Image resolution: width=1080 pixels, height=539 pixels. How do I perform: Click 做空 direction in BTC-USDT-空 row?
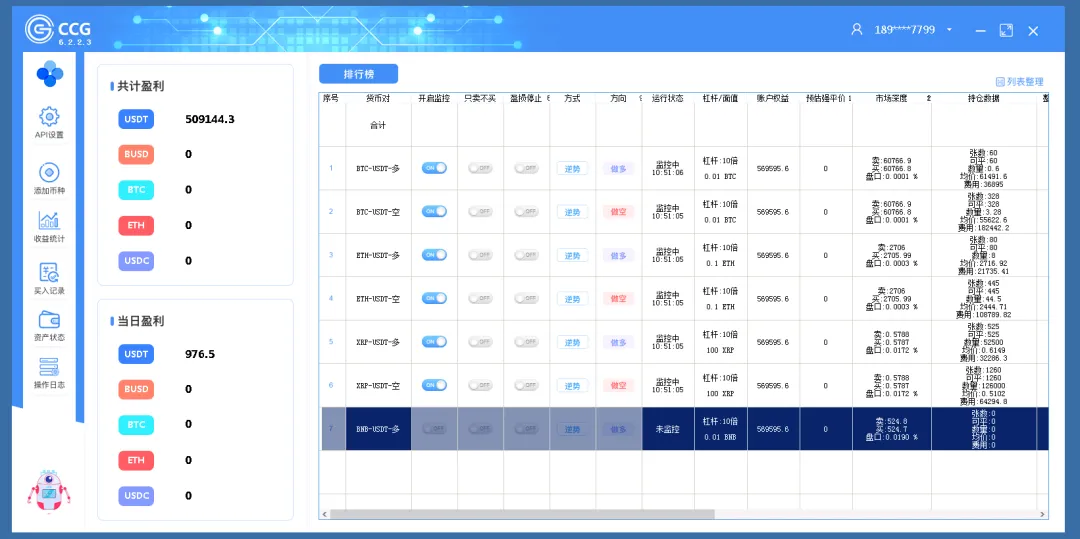(619, 212)
